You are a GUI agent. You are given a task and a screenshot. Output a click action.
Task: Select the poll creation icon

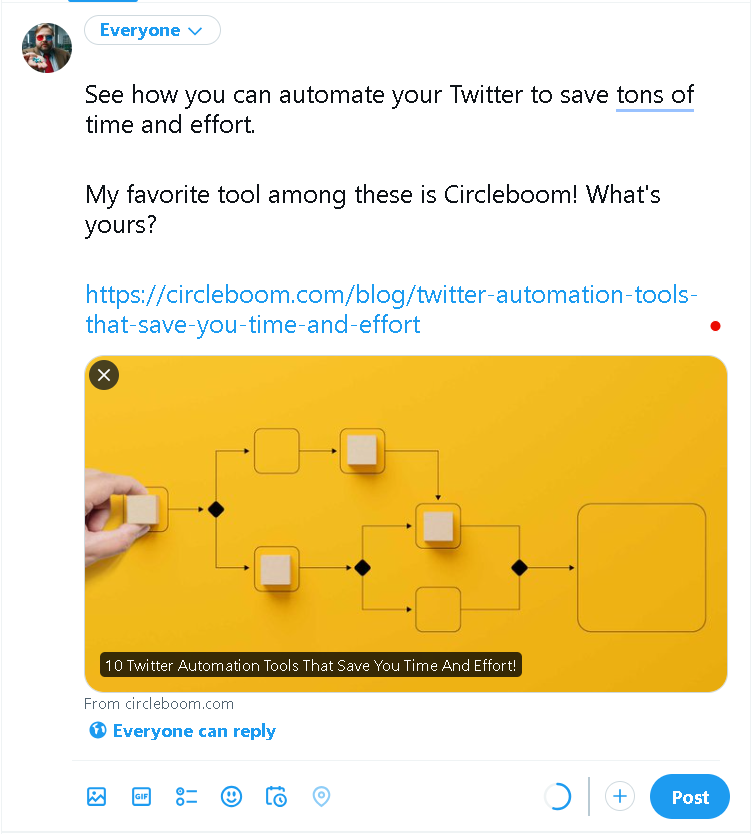click(186, 796)
